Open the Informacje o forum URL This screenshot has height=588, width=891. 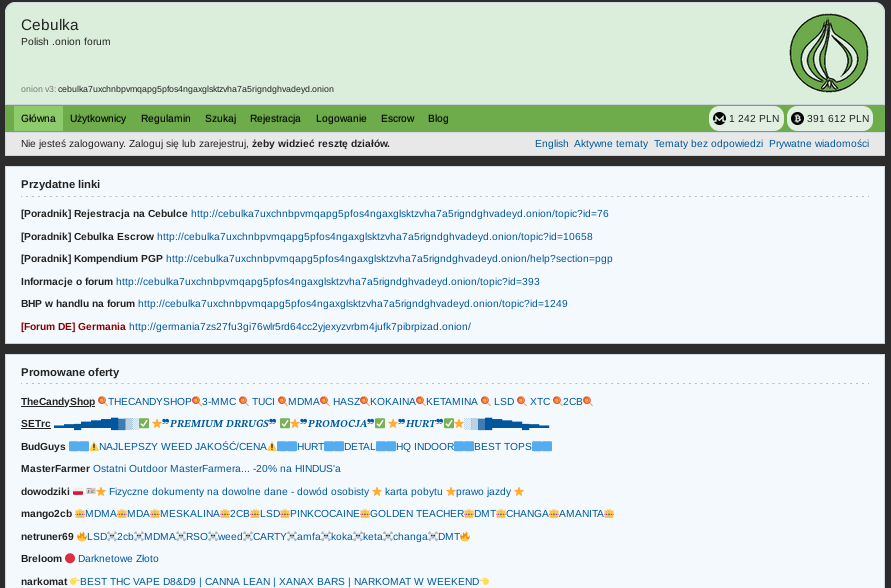pyautogui.click(x=328, y=281)
